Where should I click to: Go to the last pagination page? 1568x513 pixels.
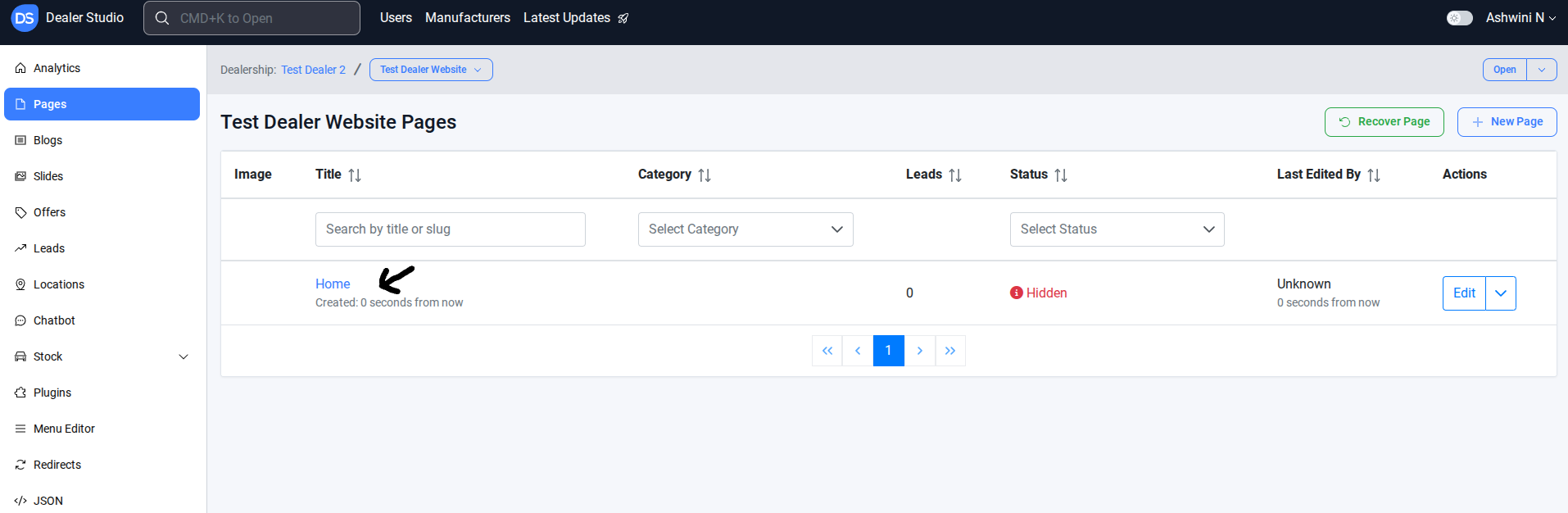click(950, 351)
